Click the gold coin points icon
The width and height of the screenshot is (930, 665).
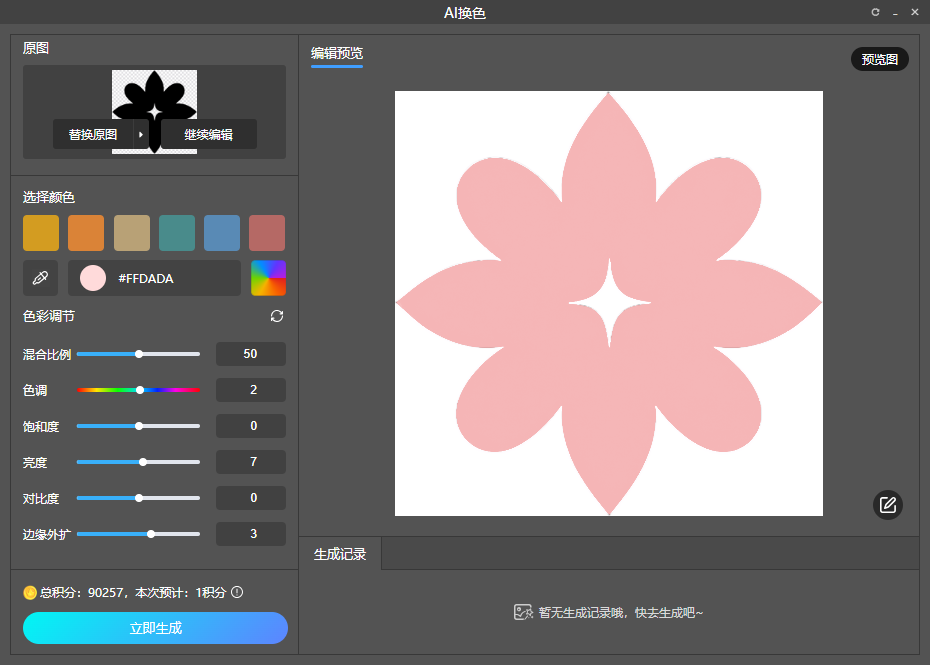30,592
